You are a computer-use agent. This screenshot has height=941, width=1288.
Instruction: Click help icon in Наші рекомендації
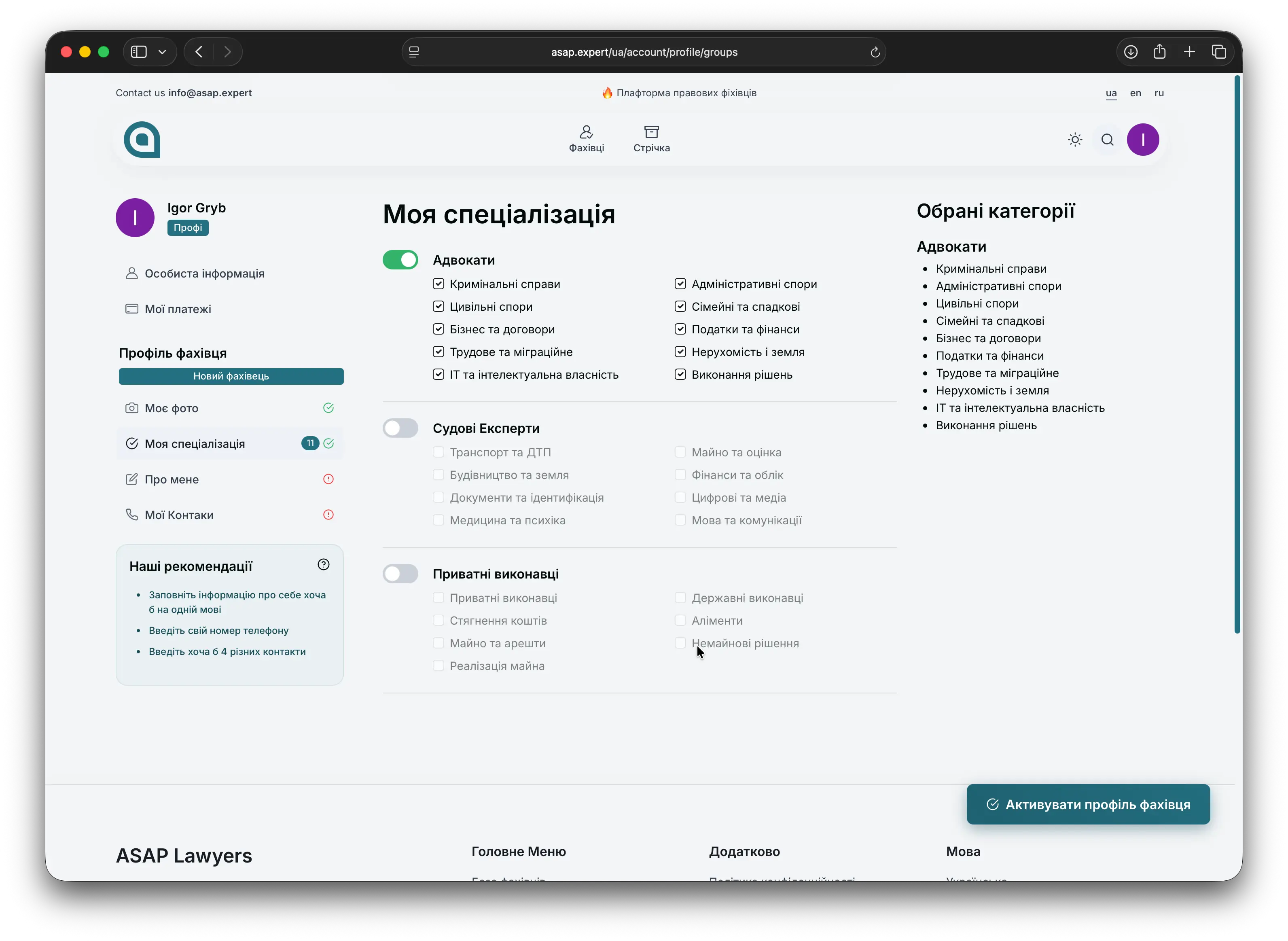tap(324, 564)
